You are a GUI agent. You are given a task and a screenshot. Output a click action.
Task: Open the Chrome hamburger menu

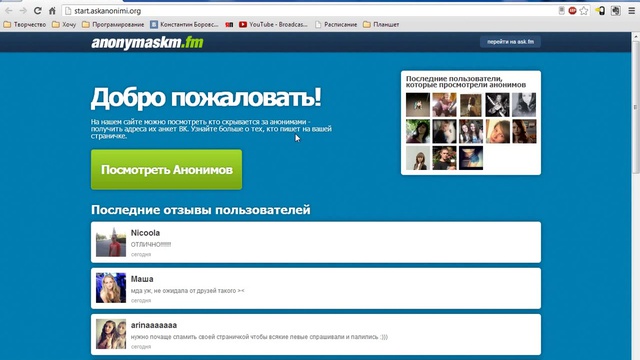(631, 11)
